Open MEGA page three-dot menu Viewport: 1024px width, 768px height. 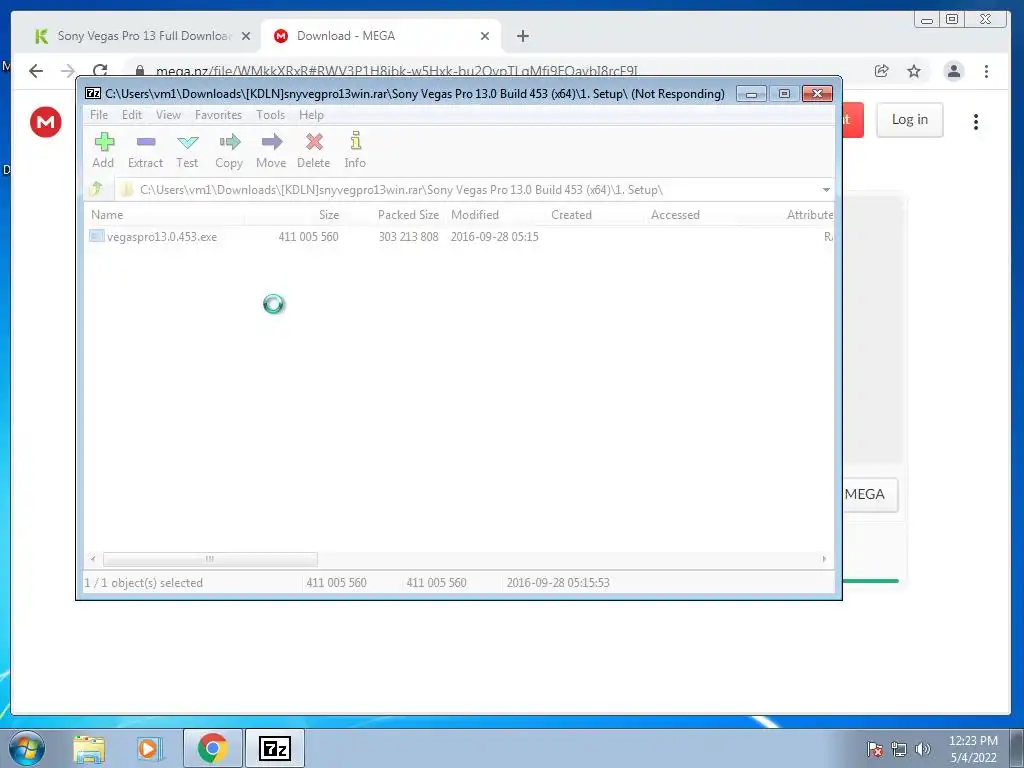click(976, 121)
